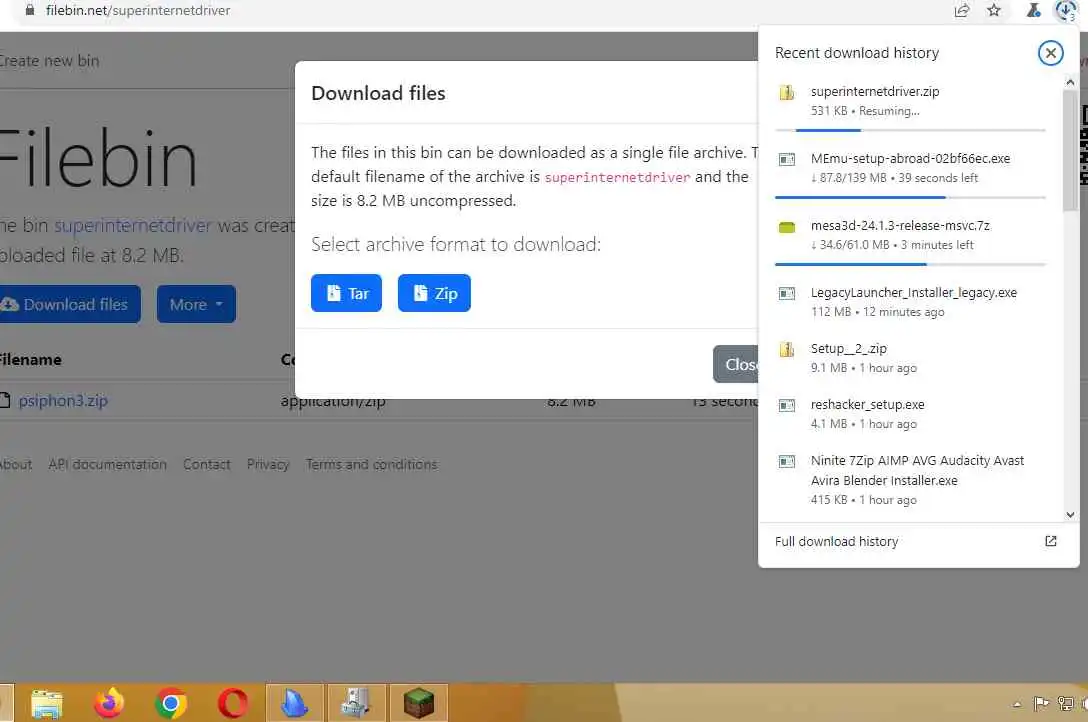Screen dimensions: 1088x722
Task: Click the exe icon of LegacyLauncher installer
Action: pos(786,293)
